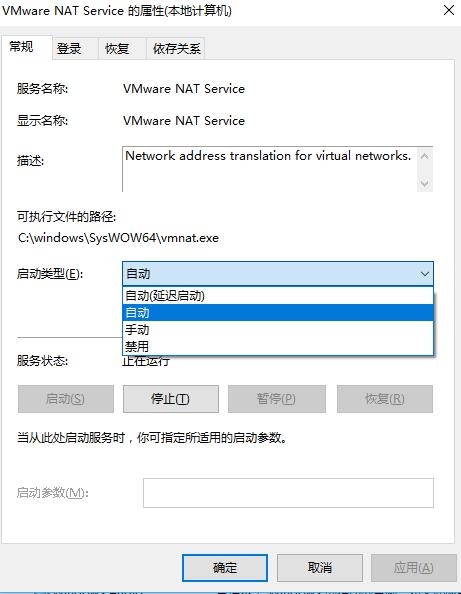Image resolution: width=461 pixels, height=594 pixels.
Task: Select 禁用 in startup type list
Action: [x=278, y=346]
